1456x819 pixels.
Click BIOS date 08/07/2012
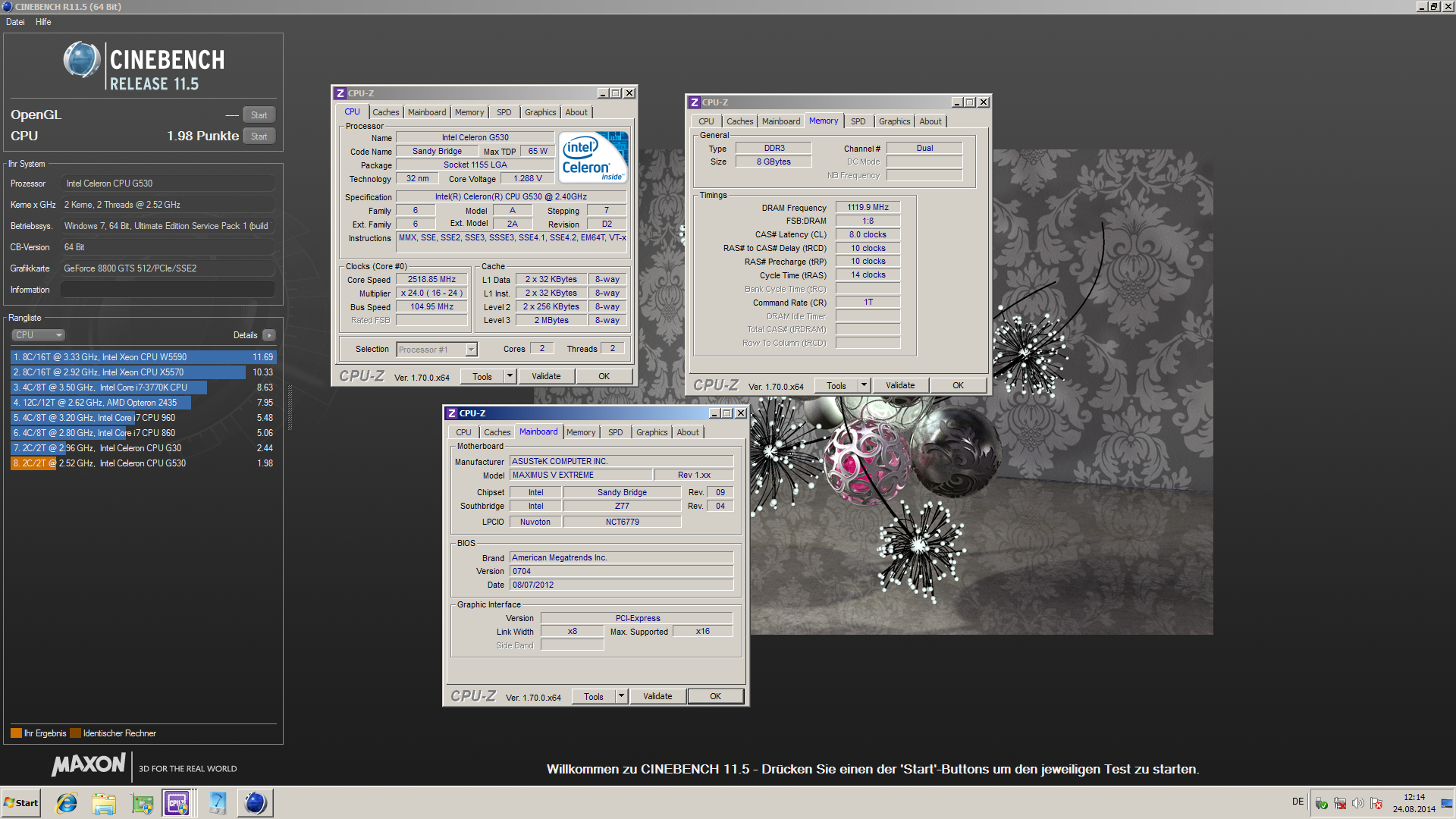(621, 585)
